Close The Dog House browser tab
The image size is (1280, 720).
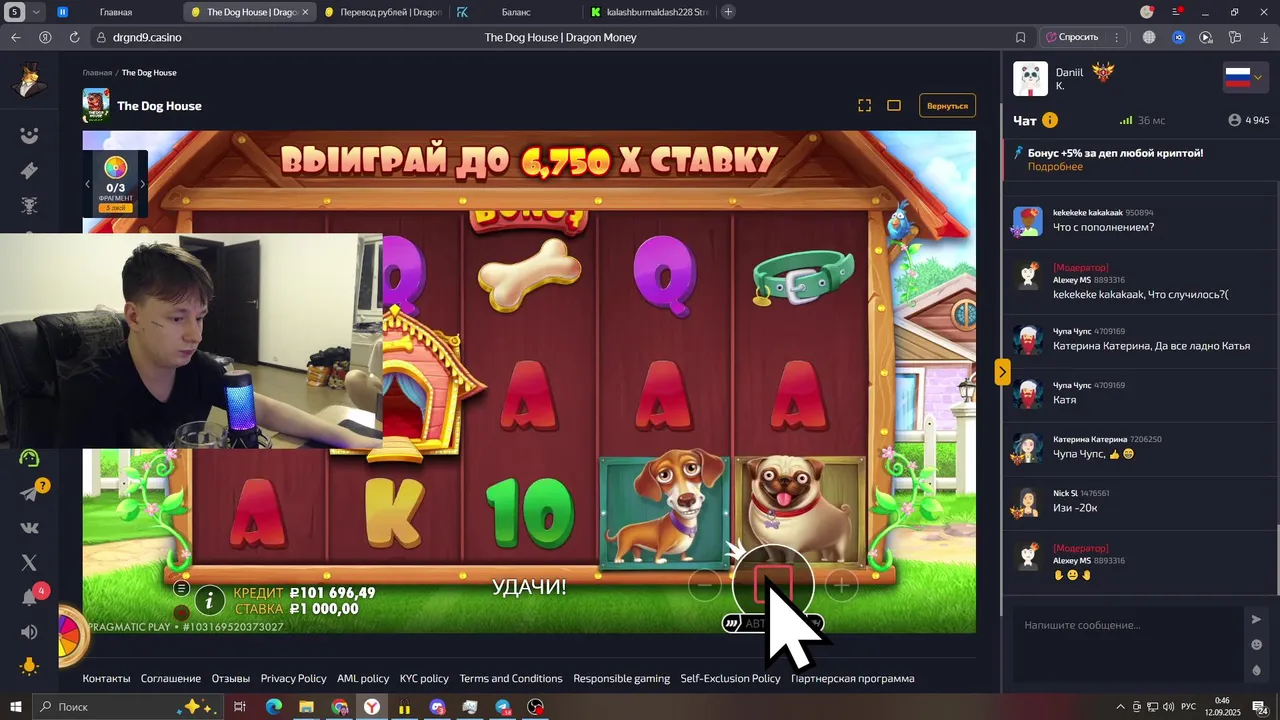(x=304, y=12)
